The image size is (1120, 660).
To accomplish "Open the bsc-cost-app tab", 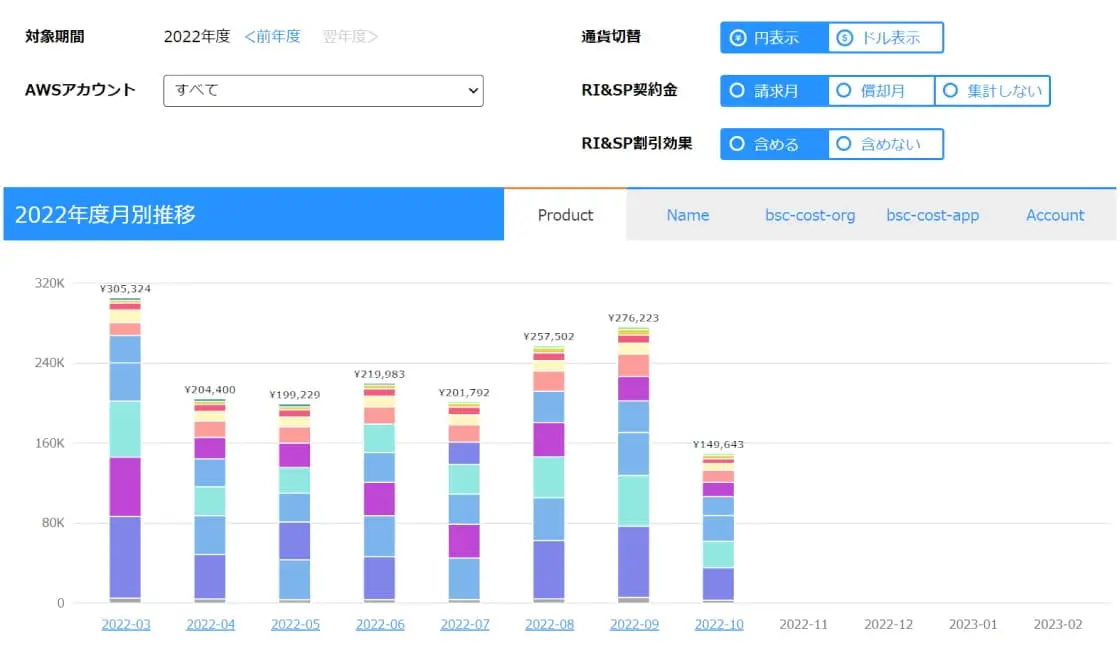I will [x=932, y=215].
